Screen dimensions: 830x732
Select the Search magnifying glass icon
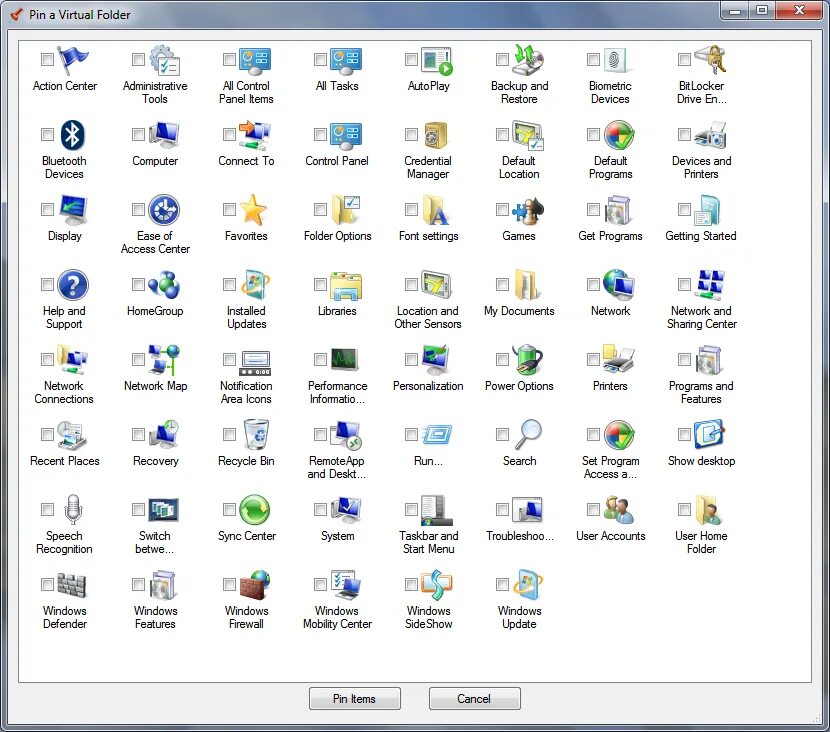(x=529, y=435)
